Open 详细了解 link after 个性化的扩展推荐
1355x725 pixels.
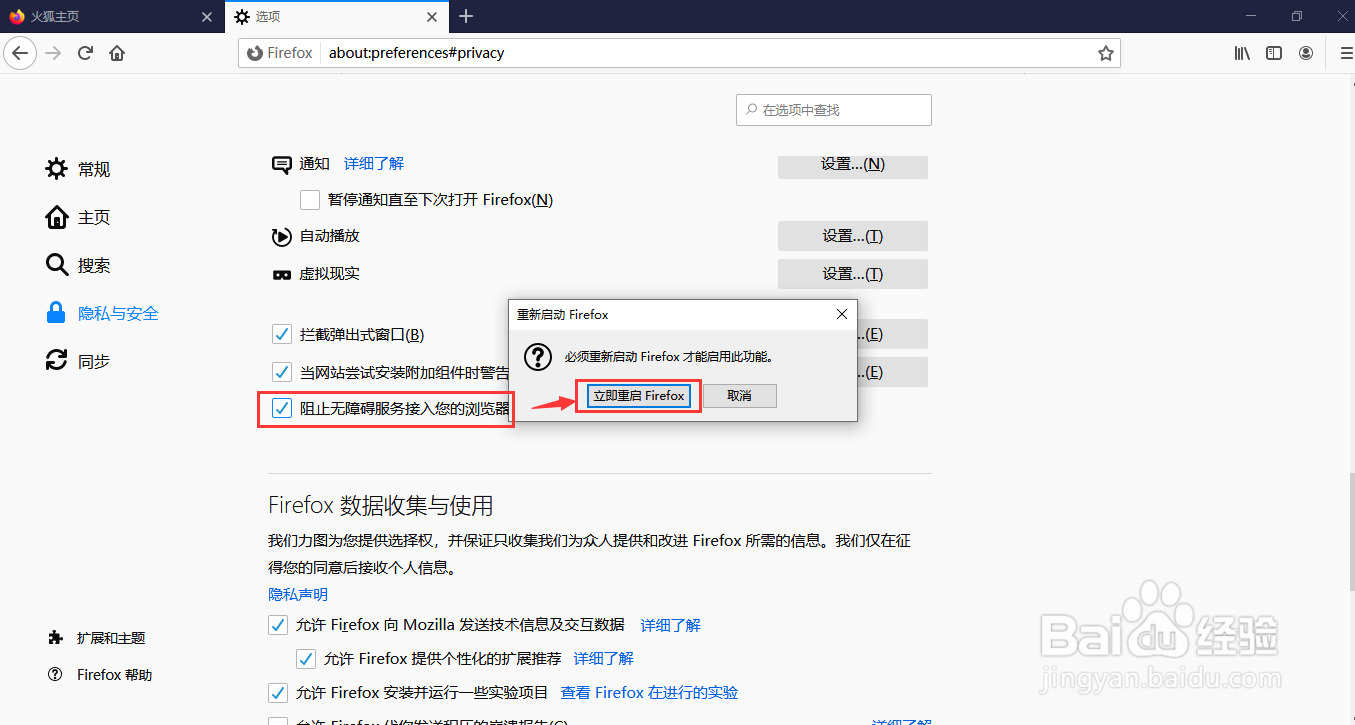[604, 659]
